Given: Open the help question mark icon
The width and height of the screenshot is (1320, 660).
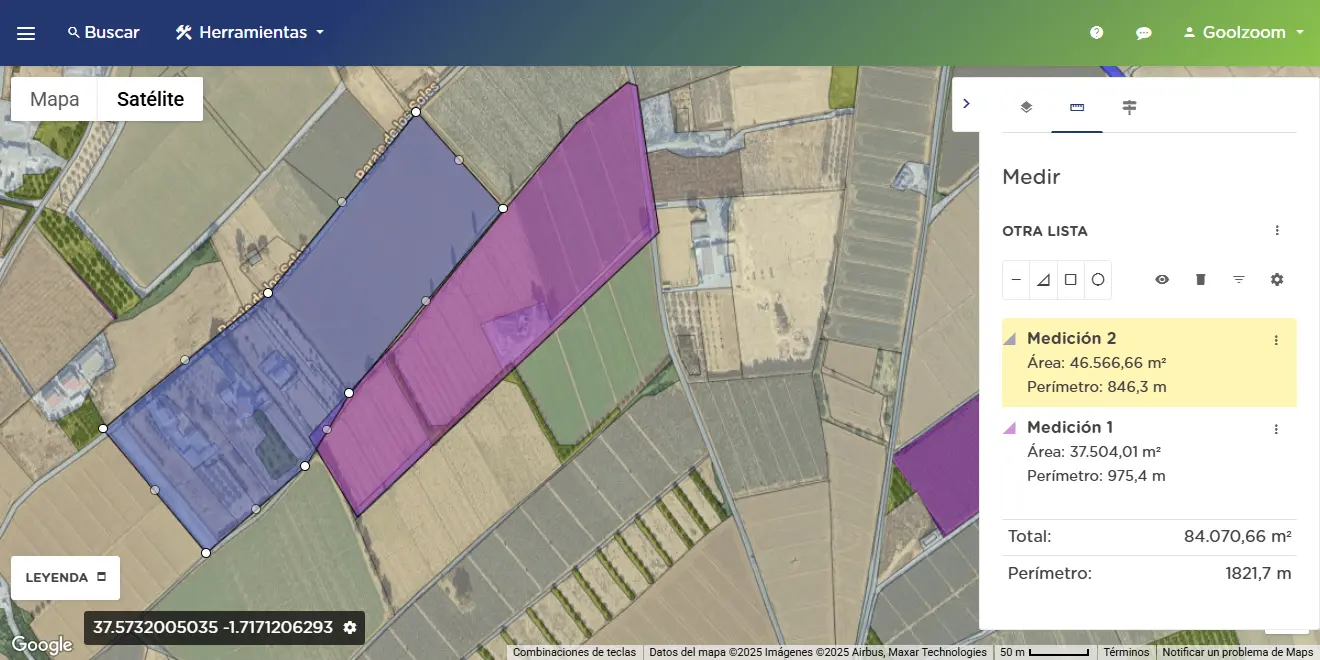Looking at the screenshot, I should point(1097,32).
